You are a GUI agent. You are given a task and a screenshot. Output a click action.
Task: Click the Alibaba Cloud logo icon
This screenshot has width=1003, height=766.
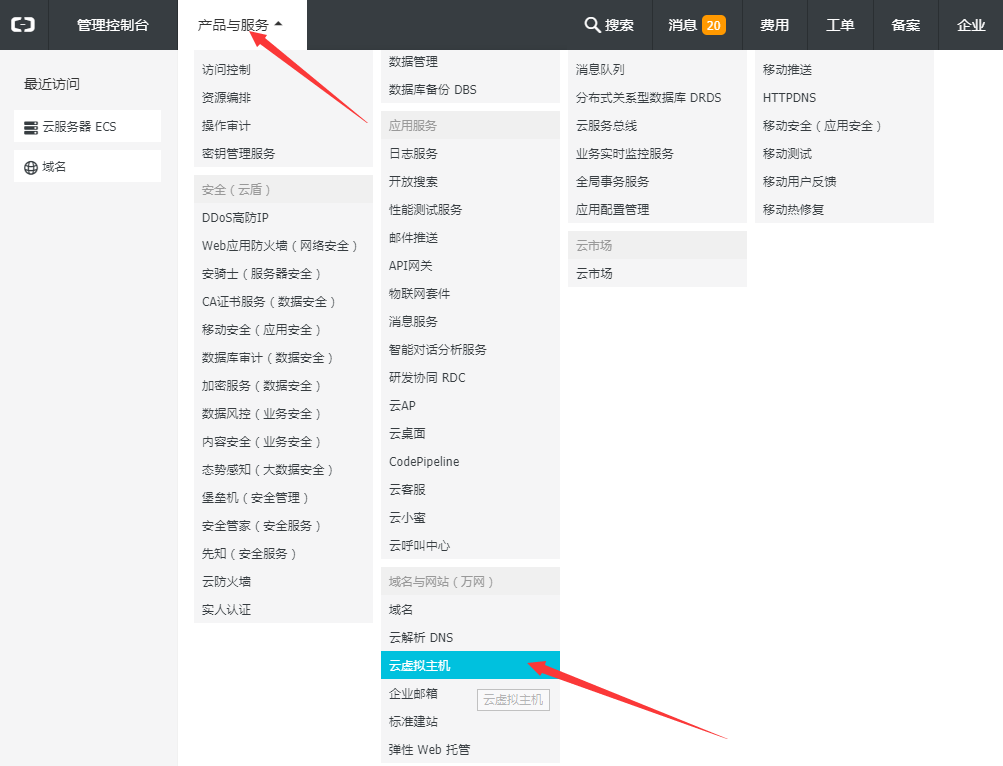(x=23, y=25)
